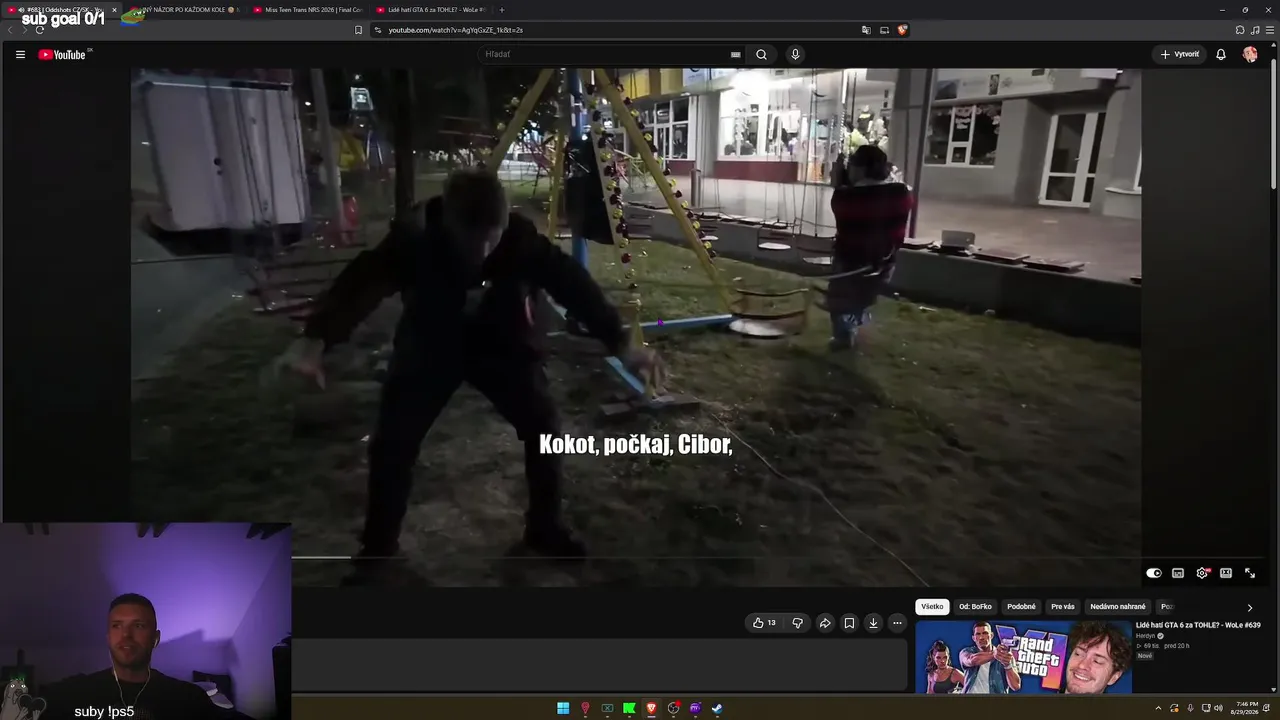This screenshot has width=1280, height=720.
Task: Save the video to a playlist
Action: pyautogui.click(x=849, y=623)
